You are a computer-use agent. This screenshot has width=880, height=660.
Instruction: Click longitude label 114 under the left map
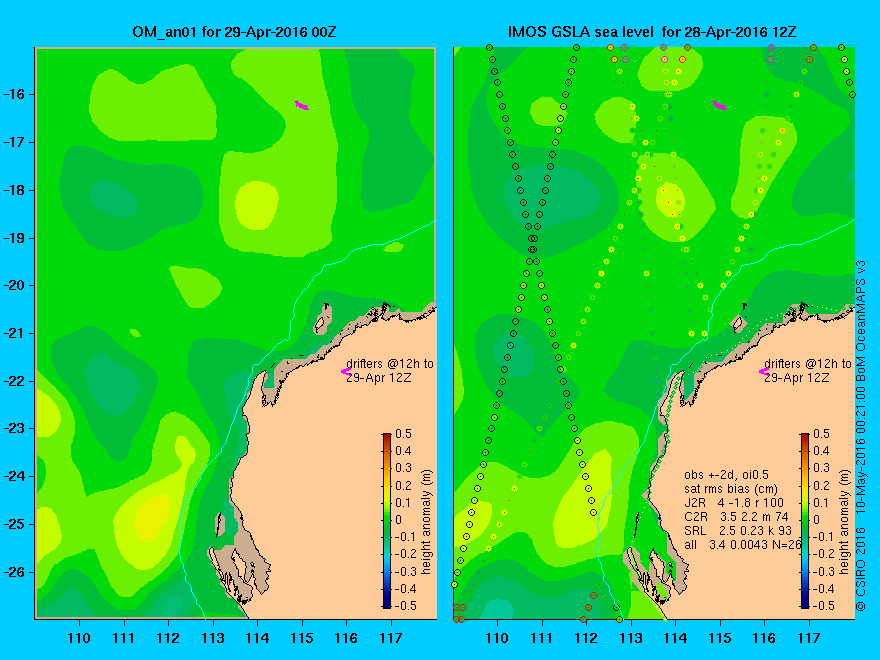257,638
